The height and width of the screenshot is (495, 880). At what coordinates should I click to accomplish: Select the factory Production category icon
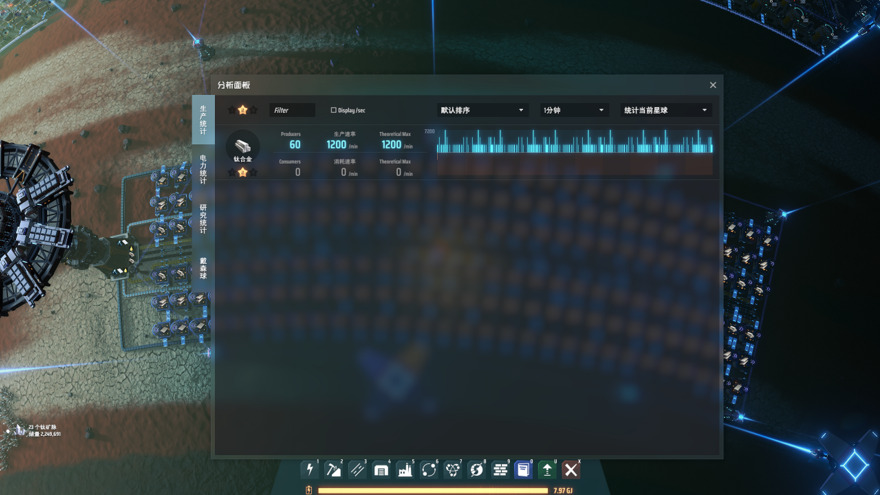point(405,469)
